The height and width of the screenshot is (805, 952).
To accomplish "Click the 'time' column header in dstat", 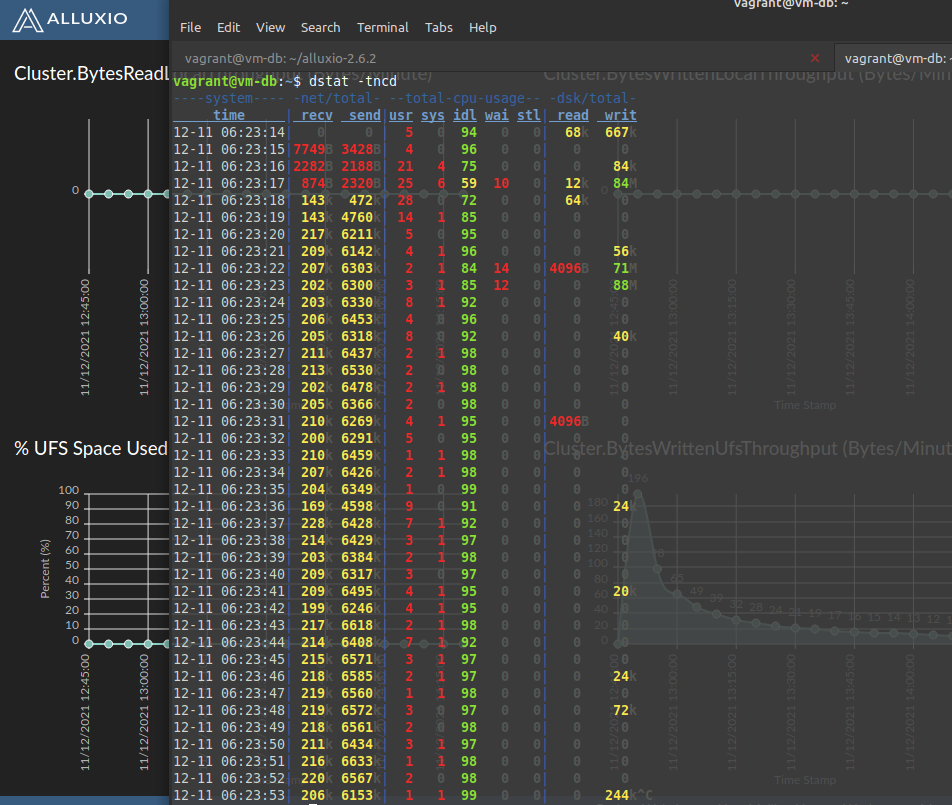I will coord(229,115).
